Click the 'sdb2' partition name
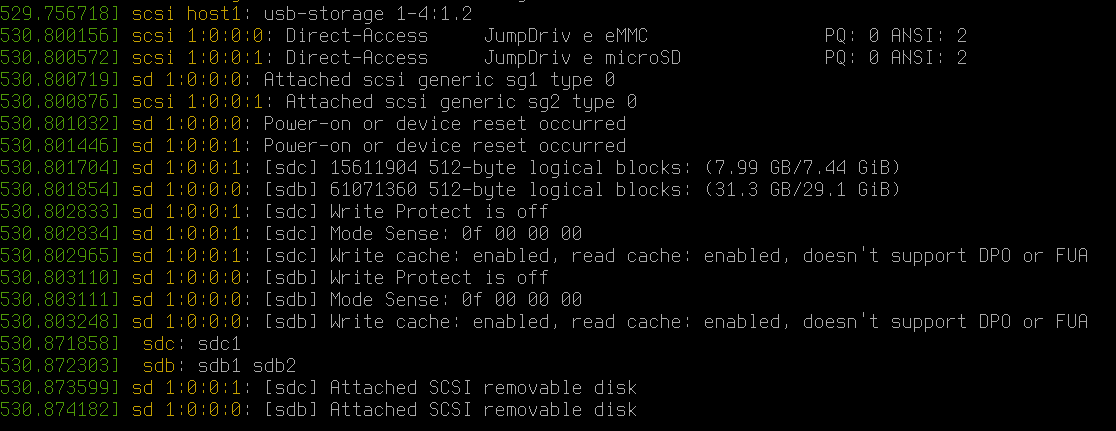Image resolution: width=1116 pixels, height=431 pixels. (x=274, y=366)
